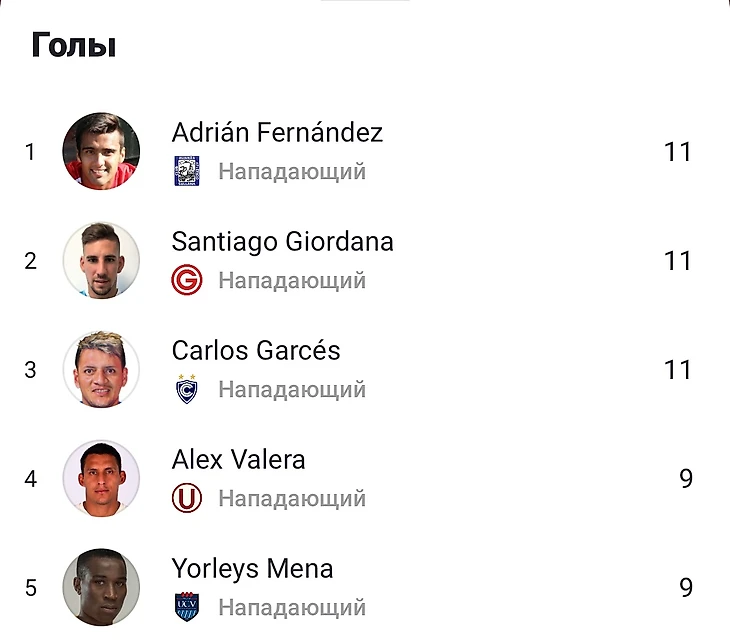Click Alex Valera's goal count 9
The image size is (730, 644).
[685, 479]
